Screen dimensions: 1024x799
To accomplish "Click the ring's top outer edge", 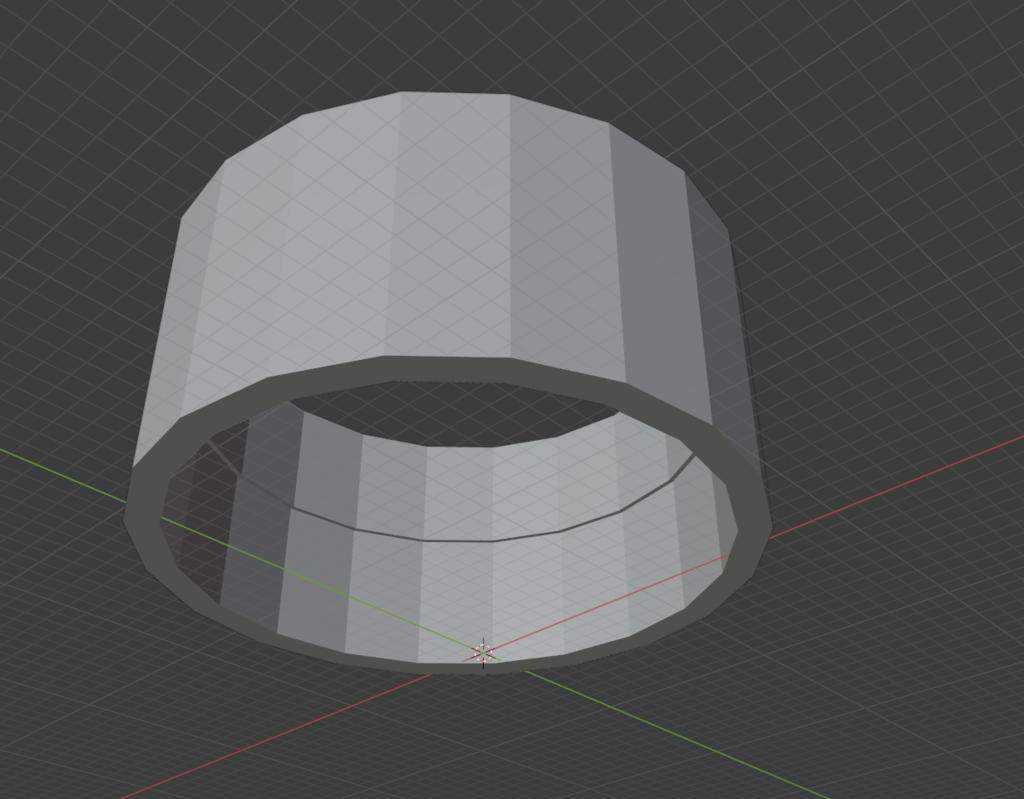I will [x=455, y=93].
